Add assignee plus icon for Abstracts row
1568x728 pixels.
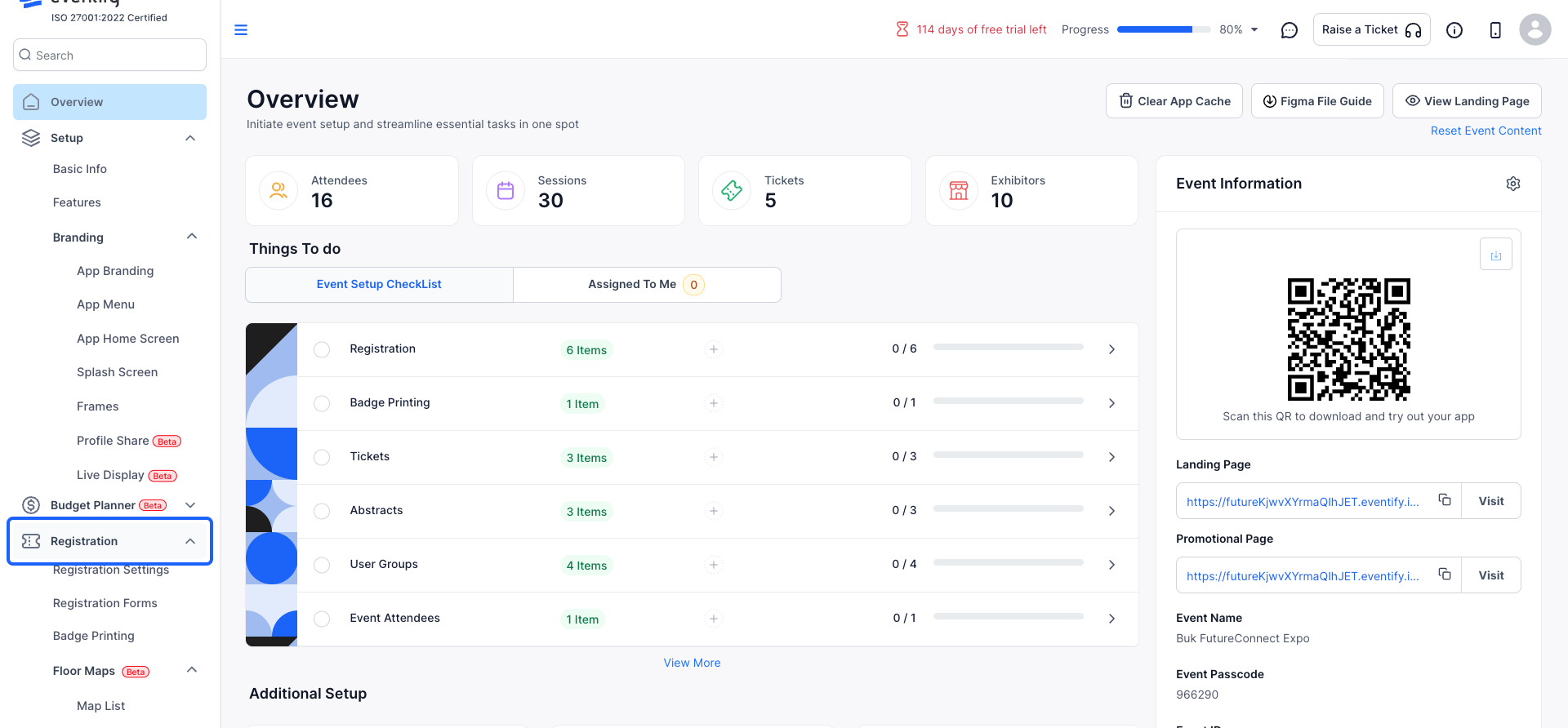click(714, 511)
